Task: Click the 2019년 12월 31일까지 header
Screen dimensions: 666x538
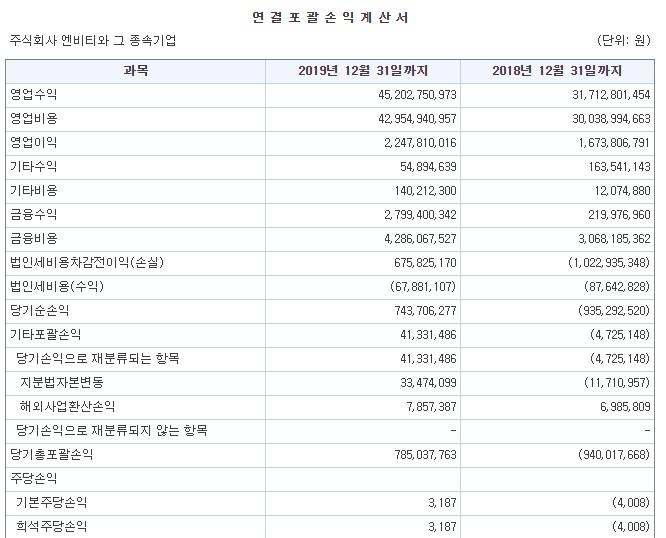Action: pyautogui.click(x=363, y=70)
